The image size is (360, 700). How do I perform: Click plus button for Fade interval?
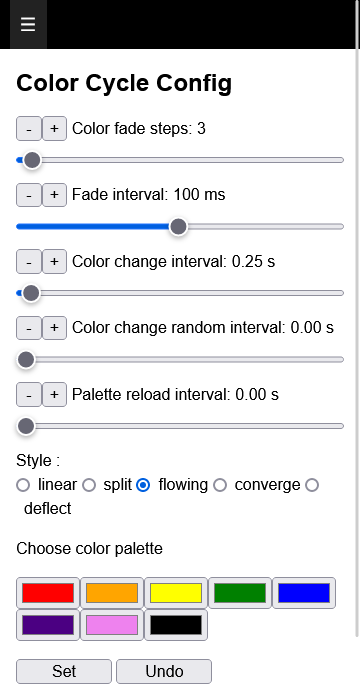coord(54,195)
